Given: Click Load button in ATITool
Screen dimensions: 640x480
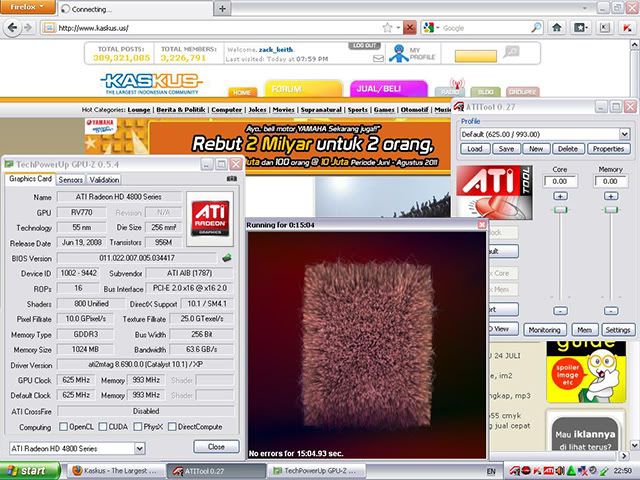Looking at the screenshot, I should [475, 149].
